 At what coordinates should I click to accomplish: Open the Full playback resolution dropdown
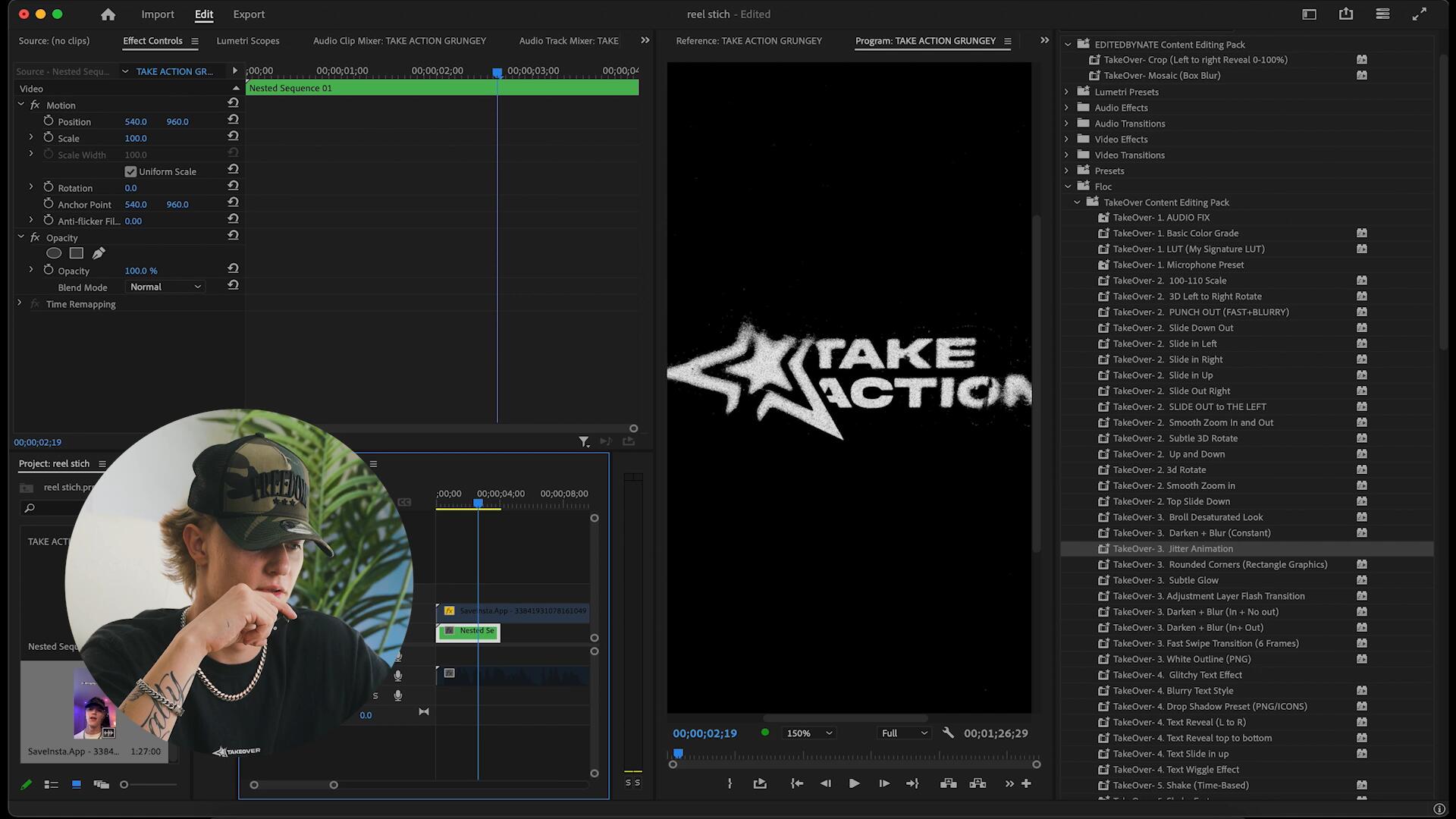903,733
